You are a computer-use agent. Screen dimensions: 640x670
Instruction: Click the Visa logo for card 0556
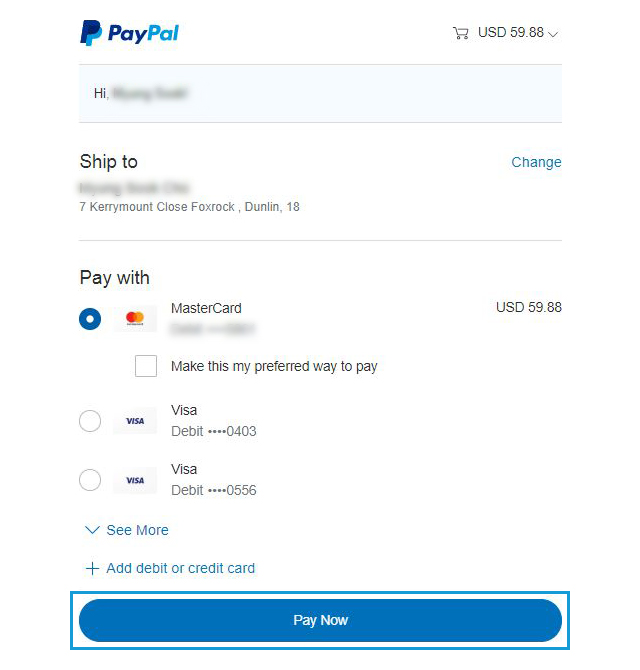135,480
